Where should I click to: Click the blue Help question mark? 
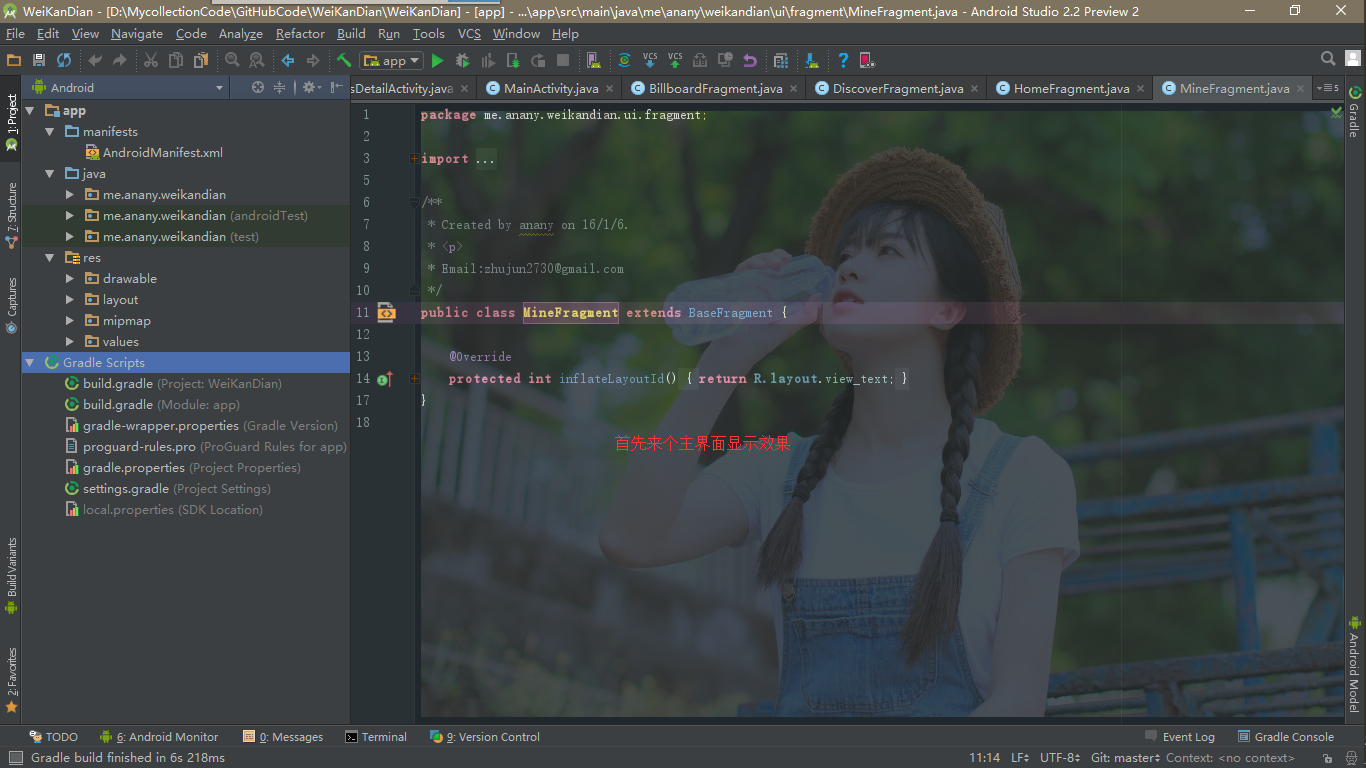[843, 60]
